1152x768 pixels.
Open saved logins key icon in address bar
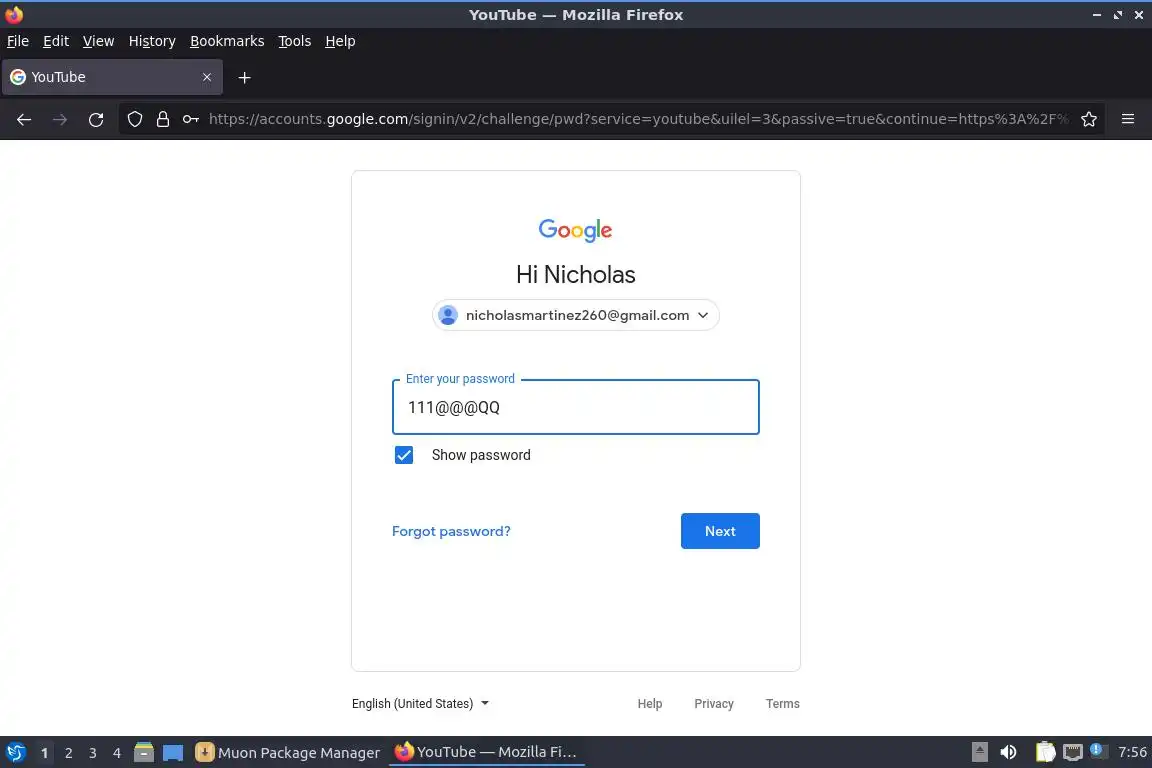(190, 119)
